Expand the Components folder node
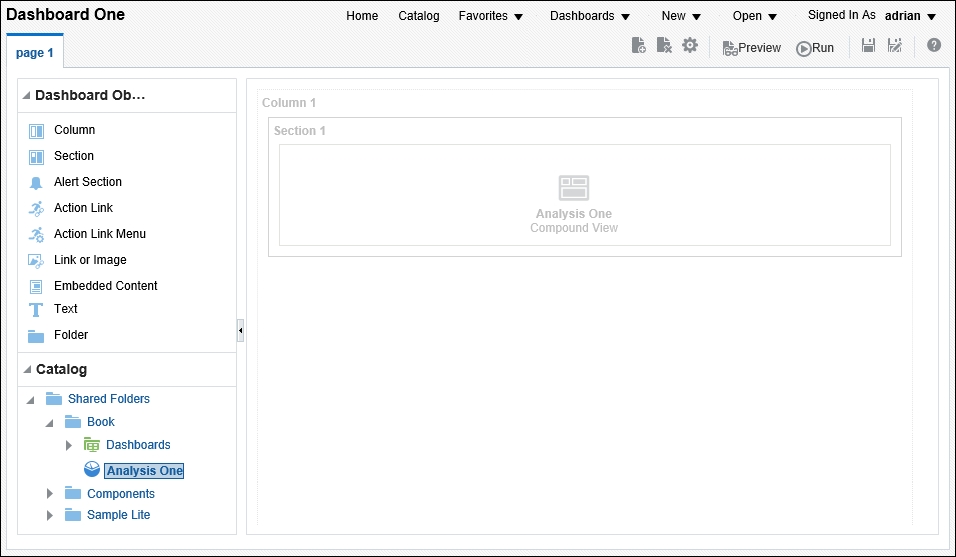Image resolution: width=956 pixels, height=557 pixels. [x=50, y=494]
